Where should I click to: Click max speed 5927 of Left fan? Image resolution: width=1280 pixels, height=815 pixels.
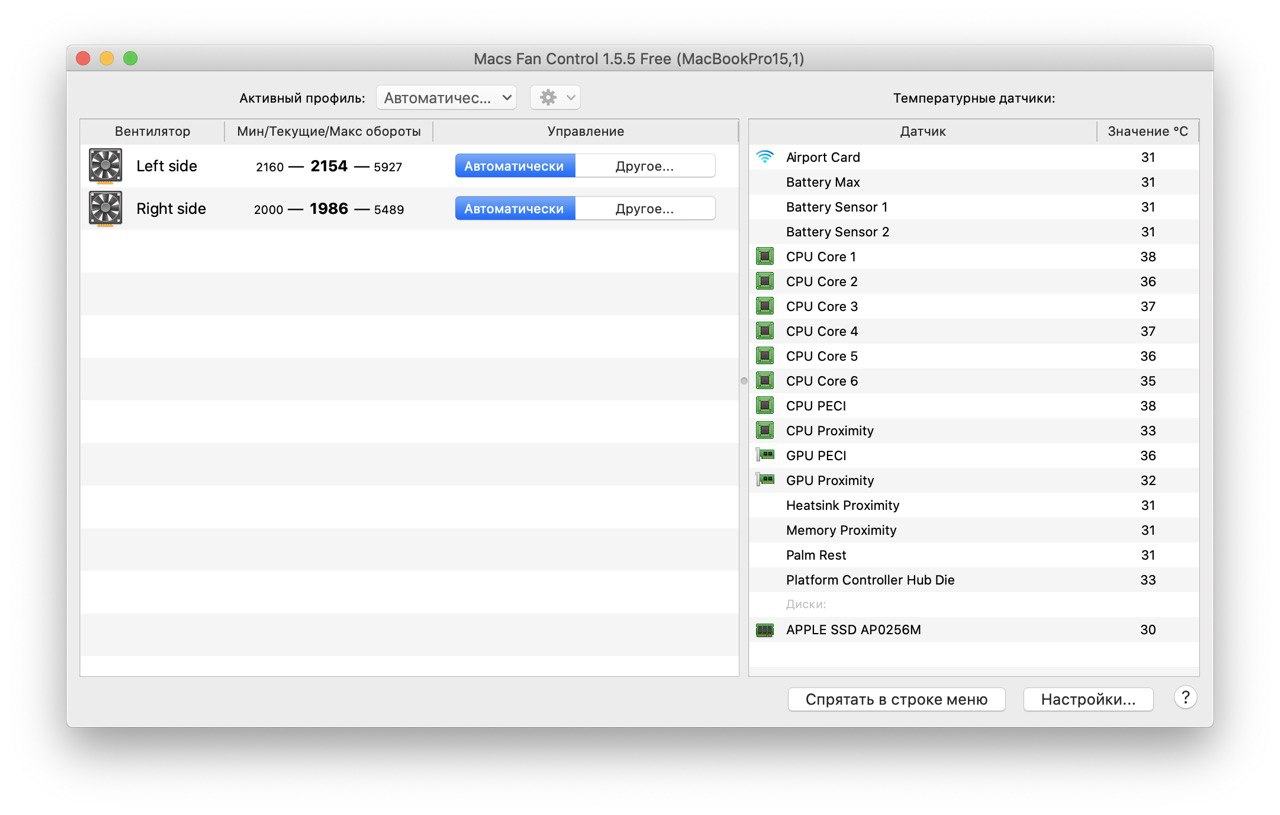[x=388, y=167]
